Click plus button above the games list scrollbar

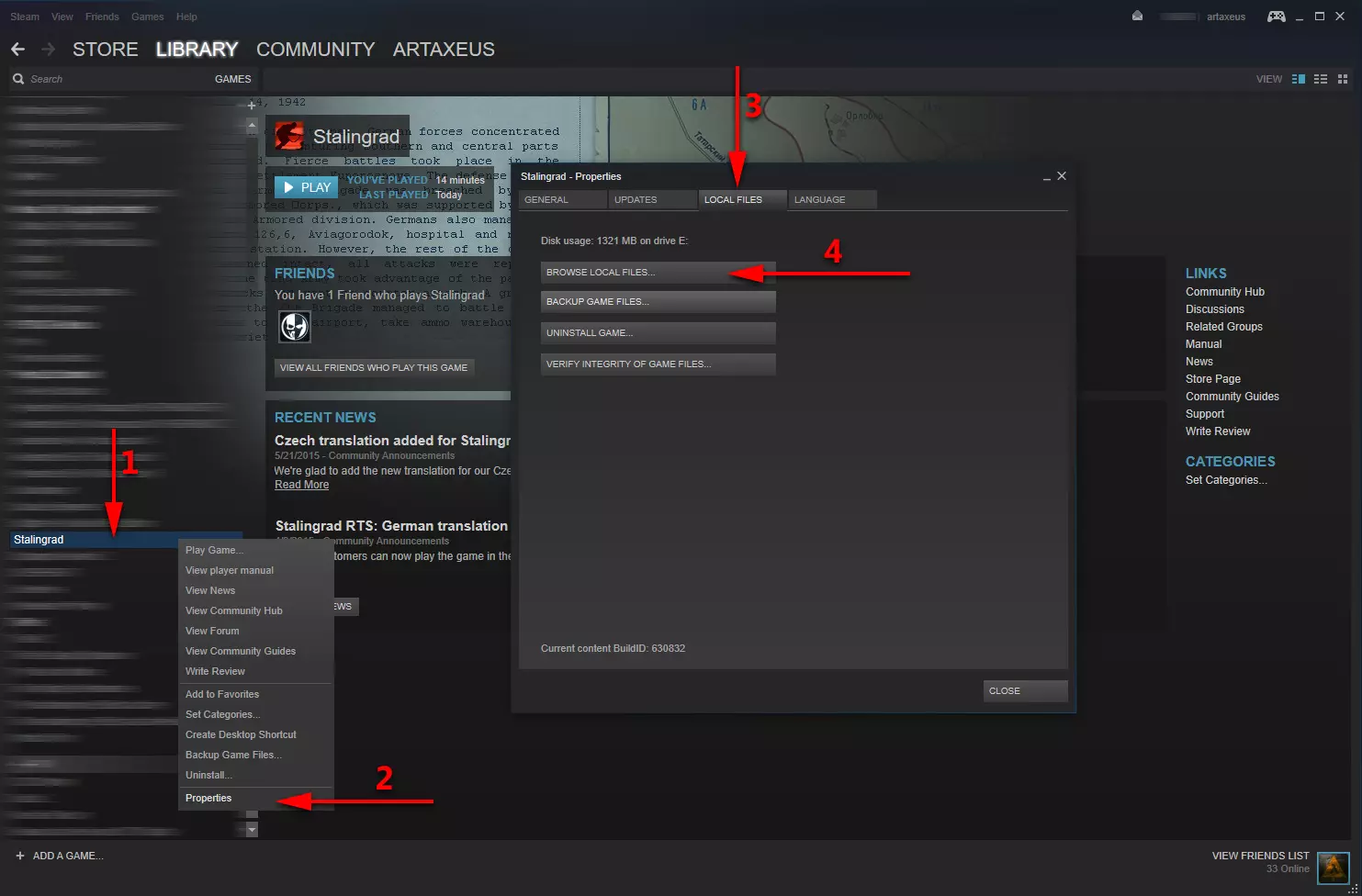pyautogui.click(x=252, y=106)
